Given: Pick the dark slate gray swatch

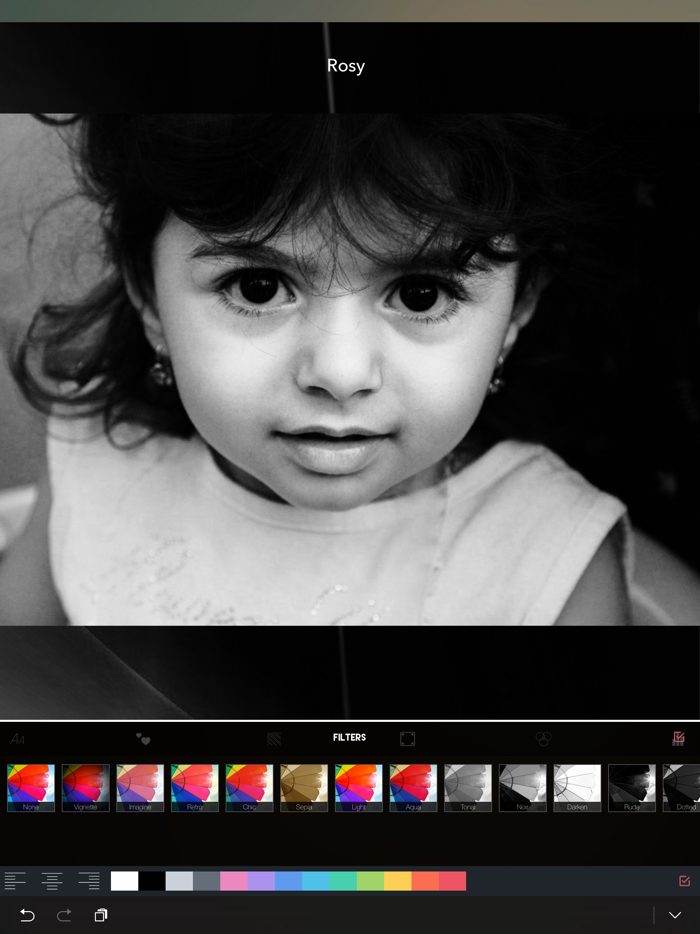Looking at the screenshot, I should (207, 881).
